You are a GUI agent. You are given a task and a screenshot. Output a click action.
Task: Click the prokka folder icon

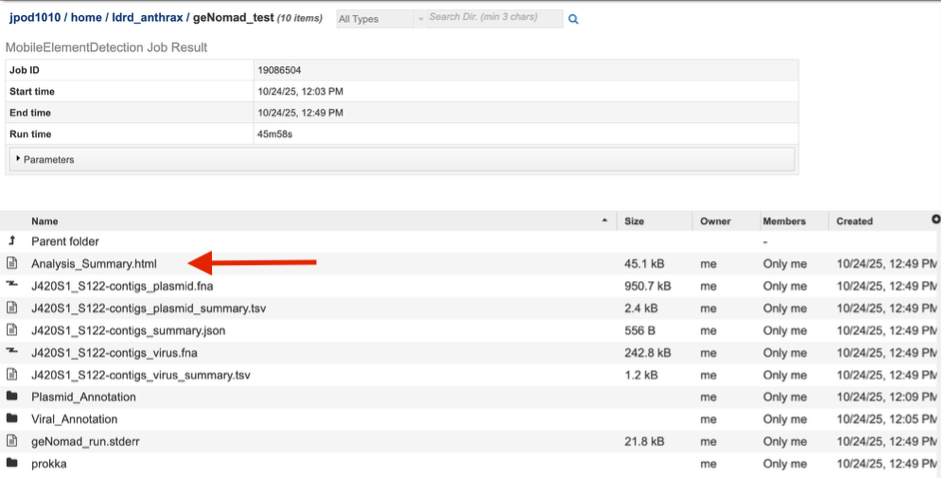pos(12,463)
